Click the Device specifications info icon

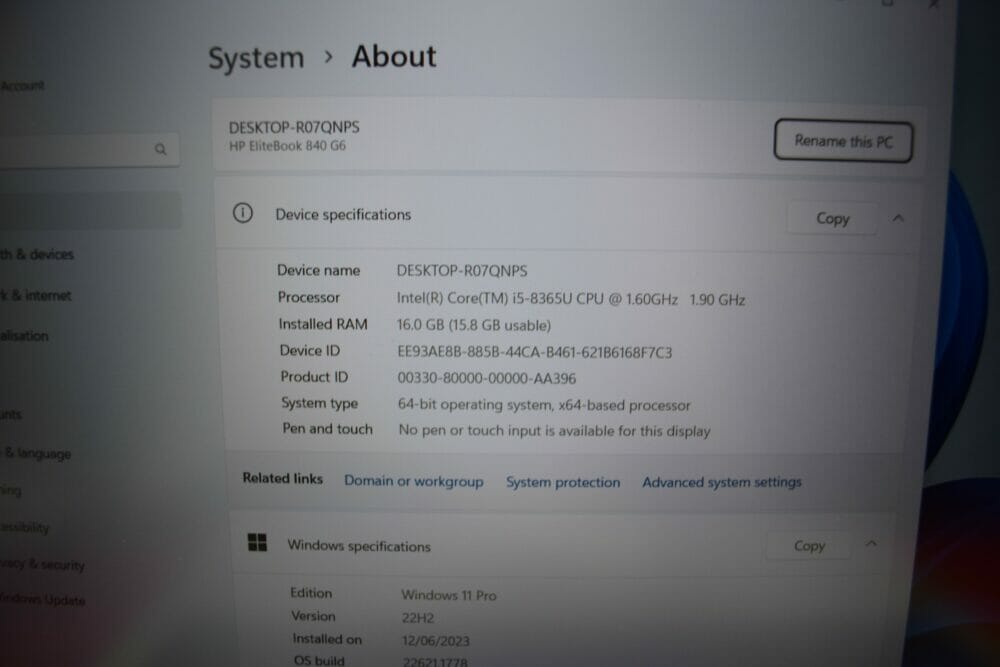click(242, 213)
